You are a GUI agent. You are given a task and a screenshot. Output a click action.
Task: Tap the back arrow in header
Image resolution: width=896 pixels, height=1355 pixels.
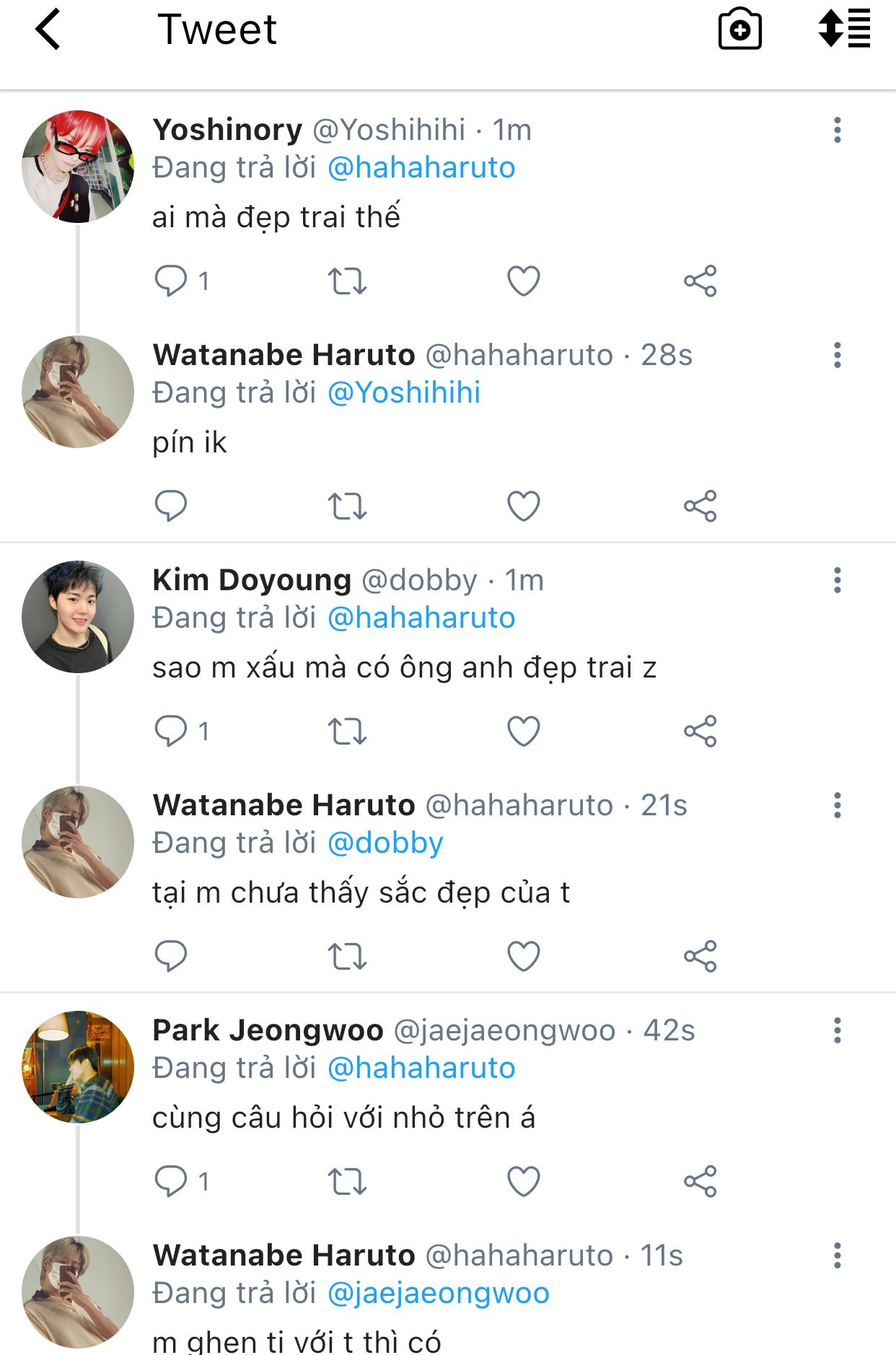[x=48, y=30]
